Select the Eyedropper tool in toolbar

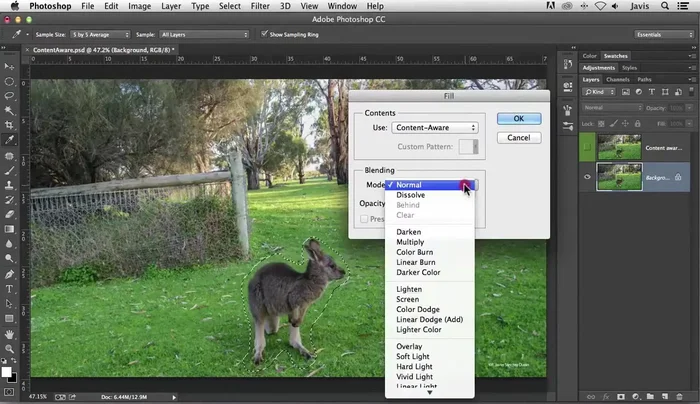point(9,141)
